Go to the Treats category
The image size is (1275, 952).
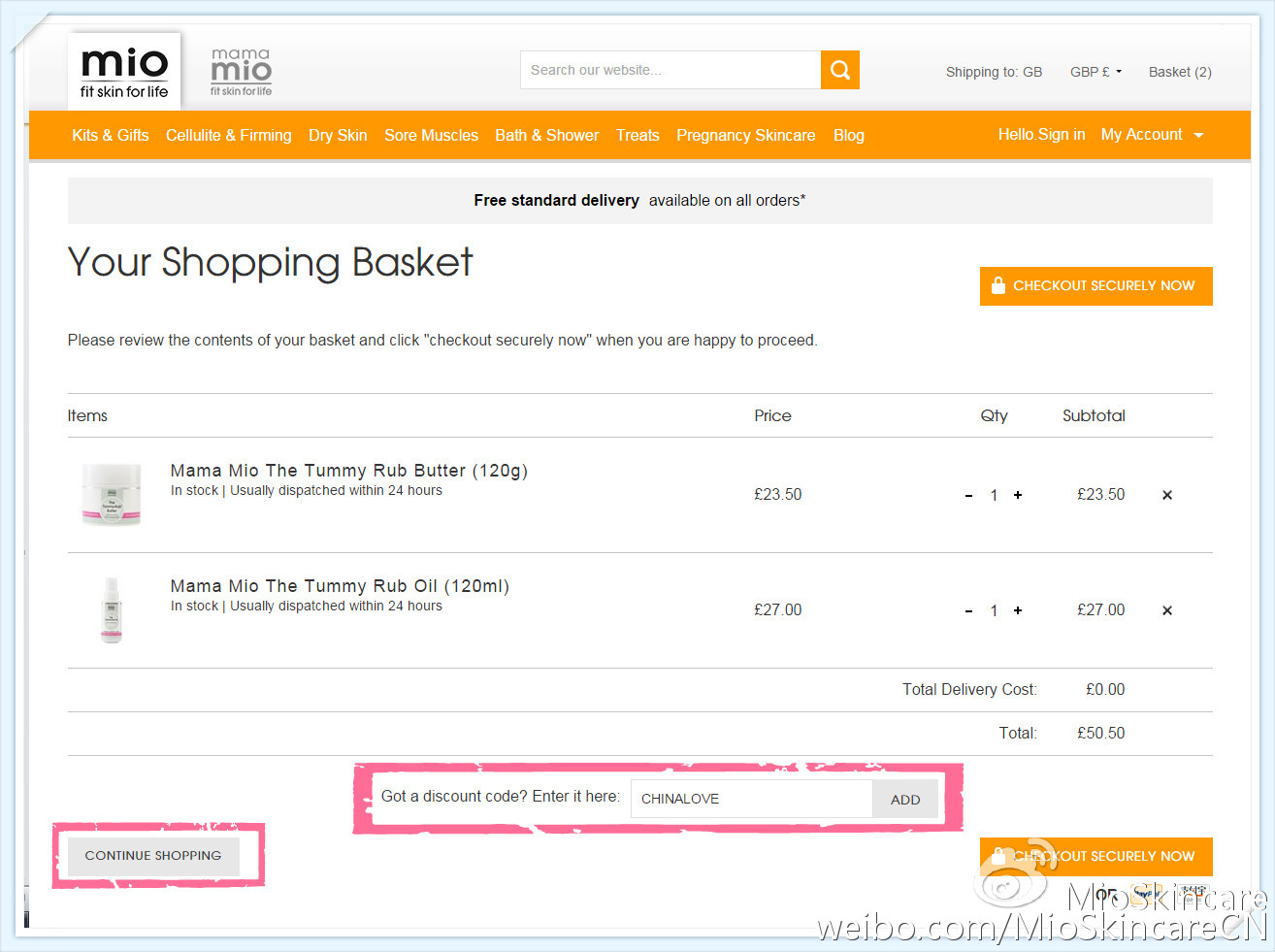tap(637, 135)
